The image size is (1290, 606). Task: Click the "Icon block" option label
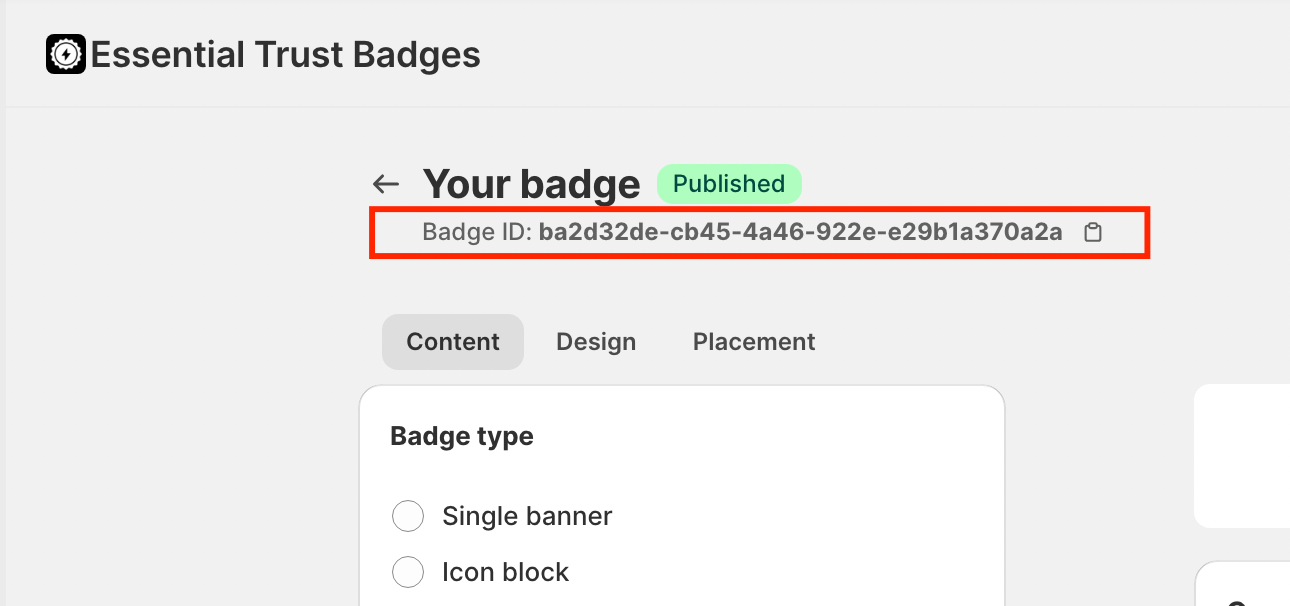(505, 573)
